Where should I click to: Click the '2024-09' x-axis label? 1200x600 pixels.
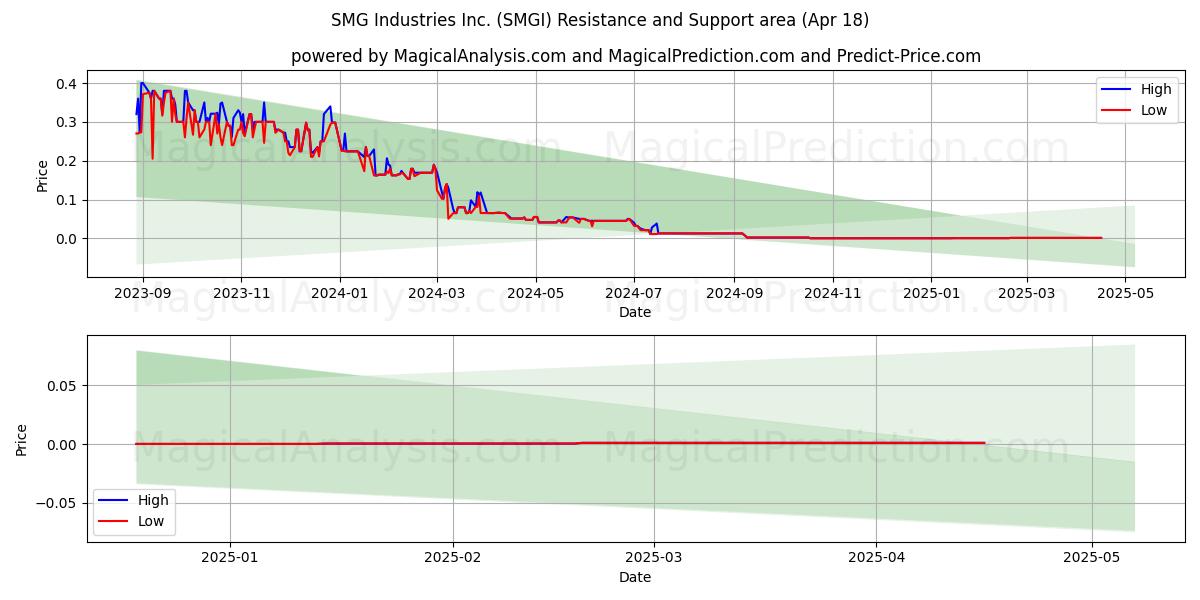pyautogui.click(x=735, y=294)
